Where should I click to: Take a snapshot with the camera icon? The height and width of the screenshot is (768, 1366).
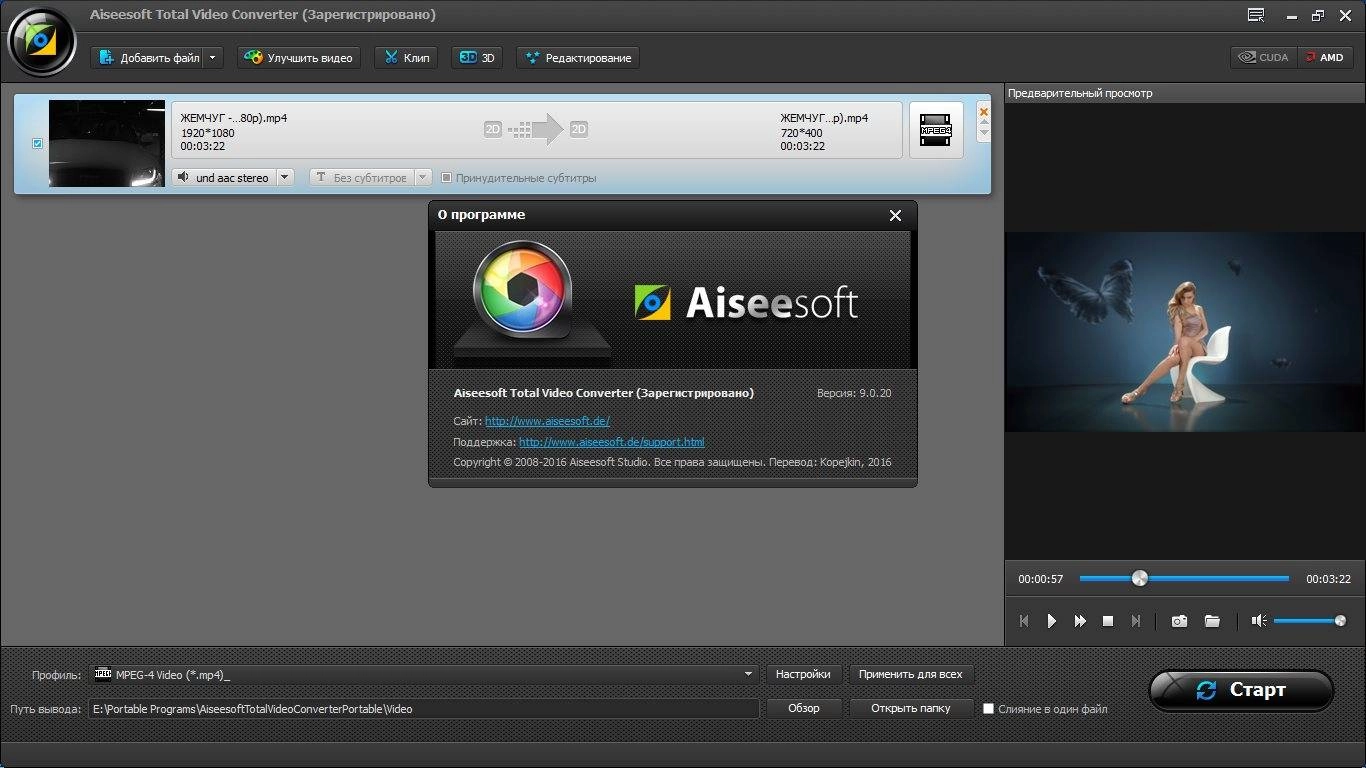coord(1180,621)
